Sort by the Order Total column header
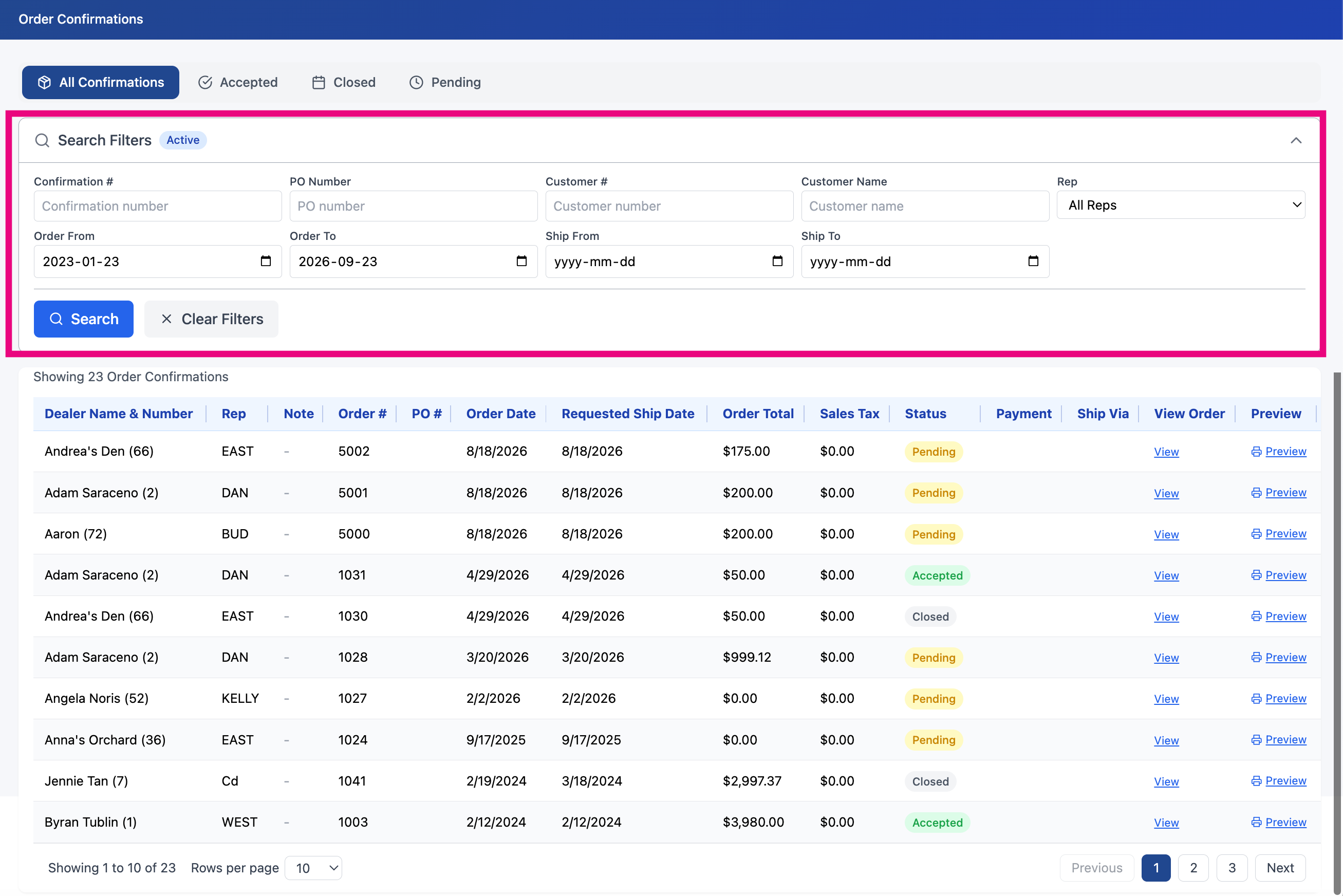Viewport: 1343px width, 896px height. tap(758, 414)
